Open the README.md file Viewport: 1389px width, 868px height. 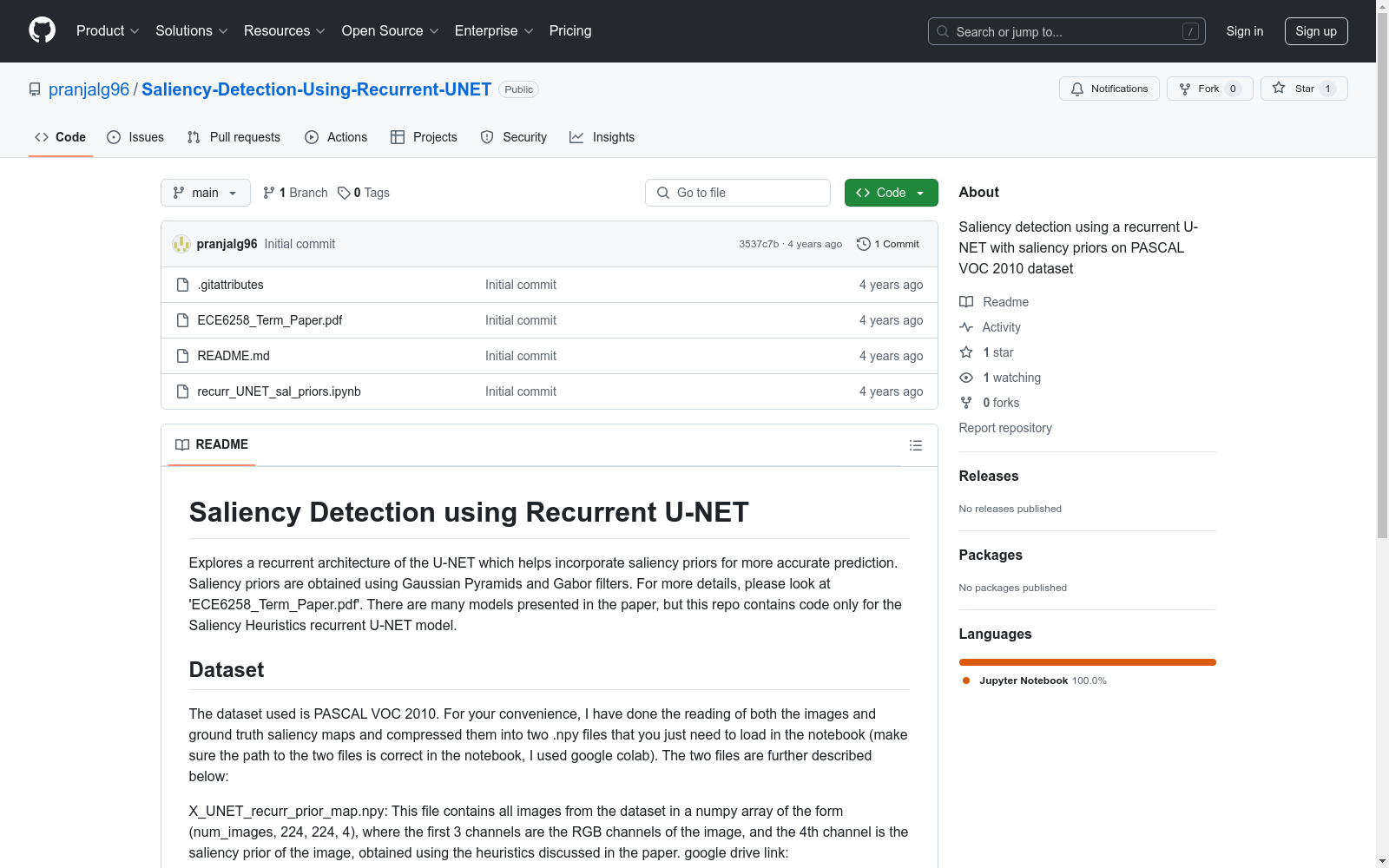(234, 356)
